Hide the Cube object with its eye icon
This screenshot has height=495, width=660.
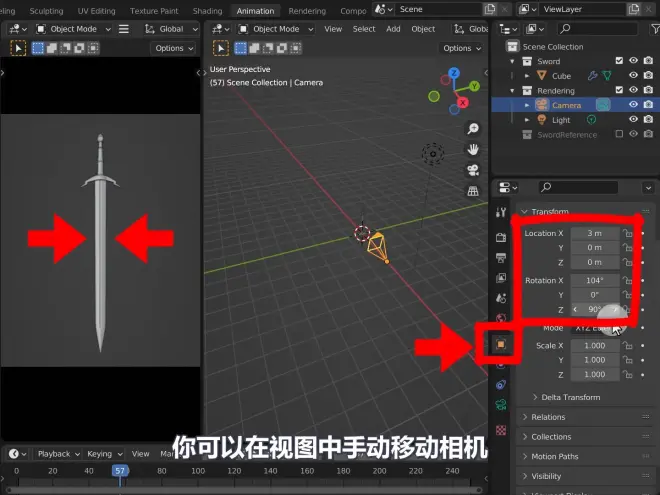pos(633,75)
